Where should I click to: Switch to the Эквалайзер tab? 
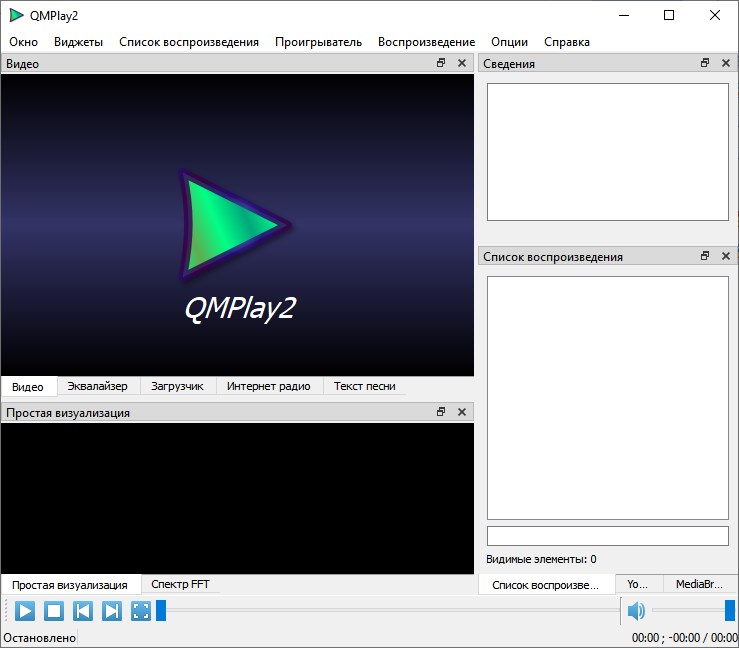point(98,386)
